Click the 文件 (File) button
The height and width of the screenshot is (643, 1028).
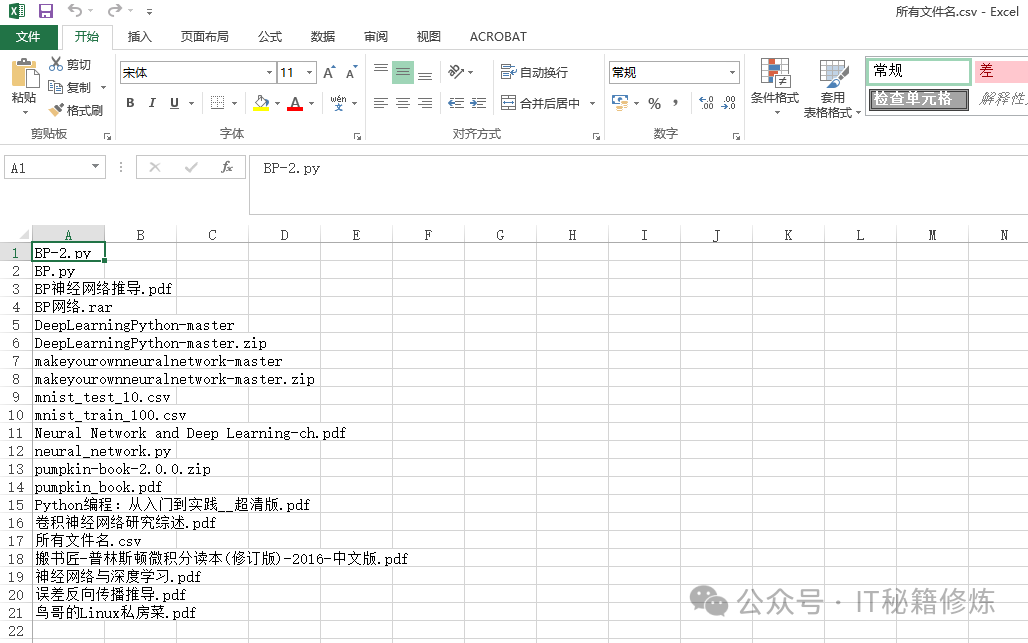(x=28, y=37)
